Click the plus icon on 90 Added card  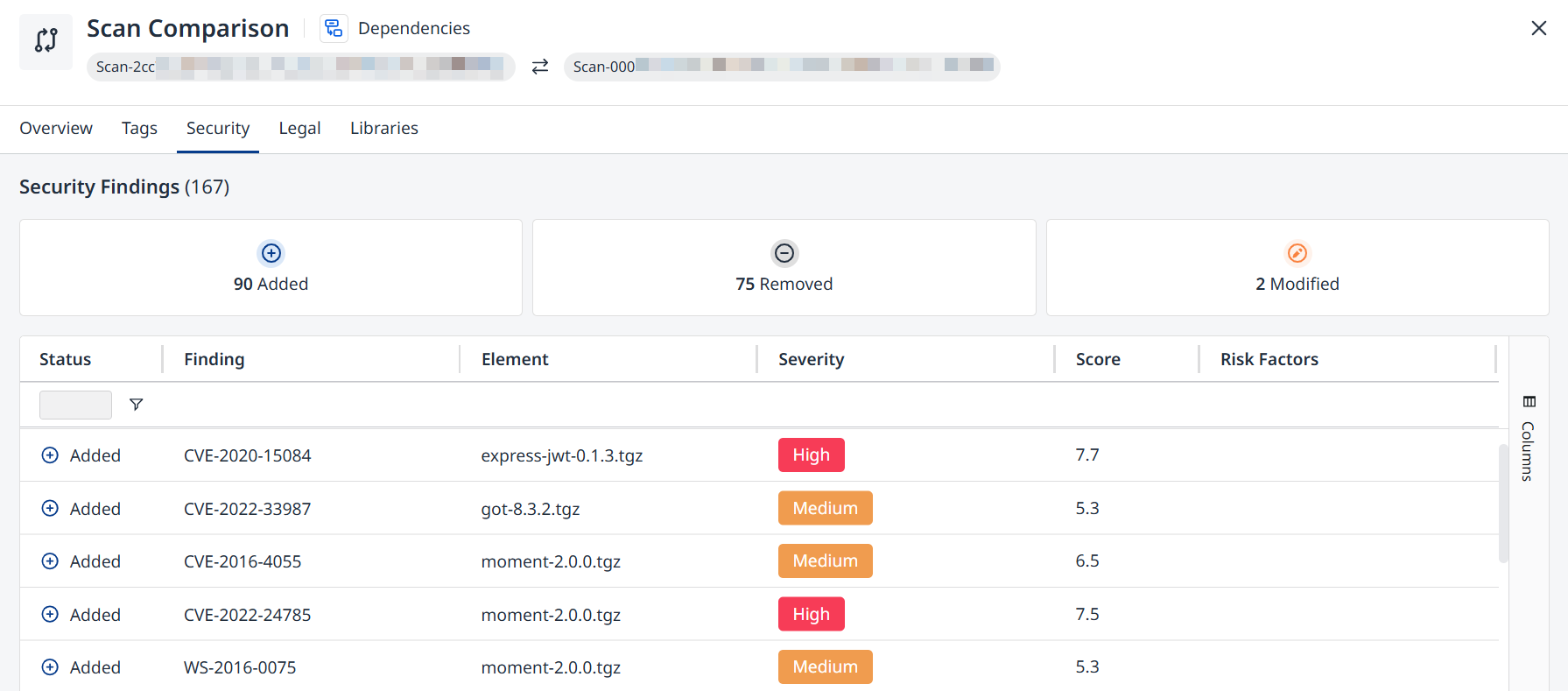point(271,253)
